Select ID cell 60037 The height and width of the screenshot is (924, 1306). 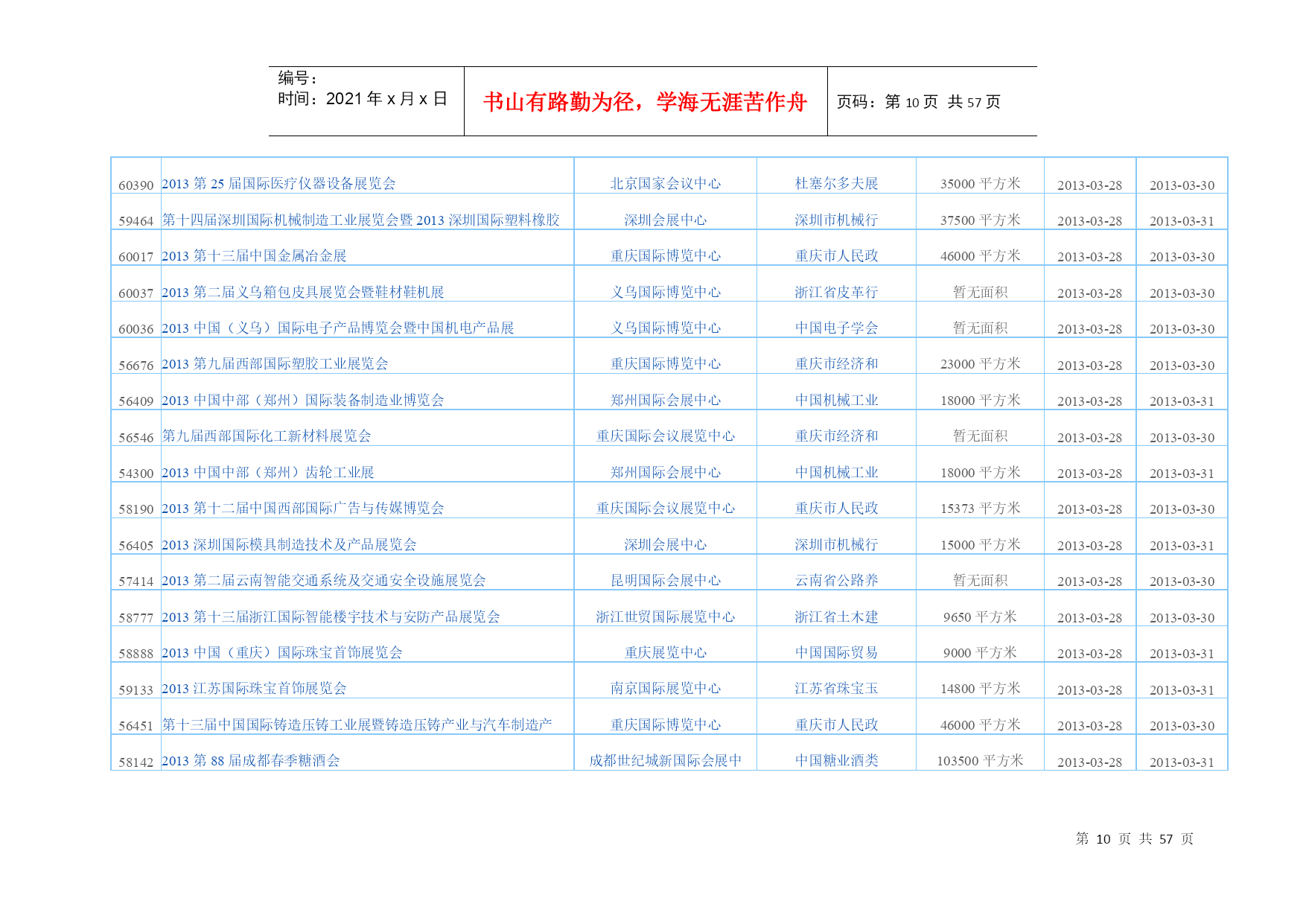click(x=136, y=293)
